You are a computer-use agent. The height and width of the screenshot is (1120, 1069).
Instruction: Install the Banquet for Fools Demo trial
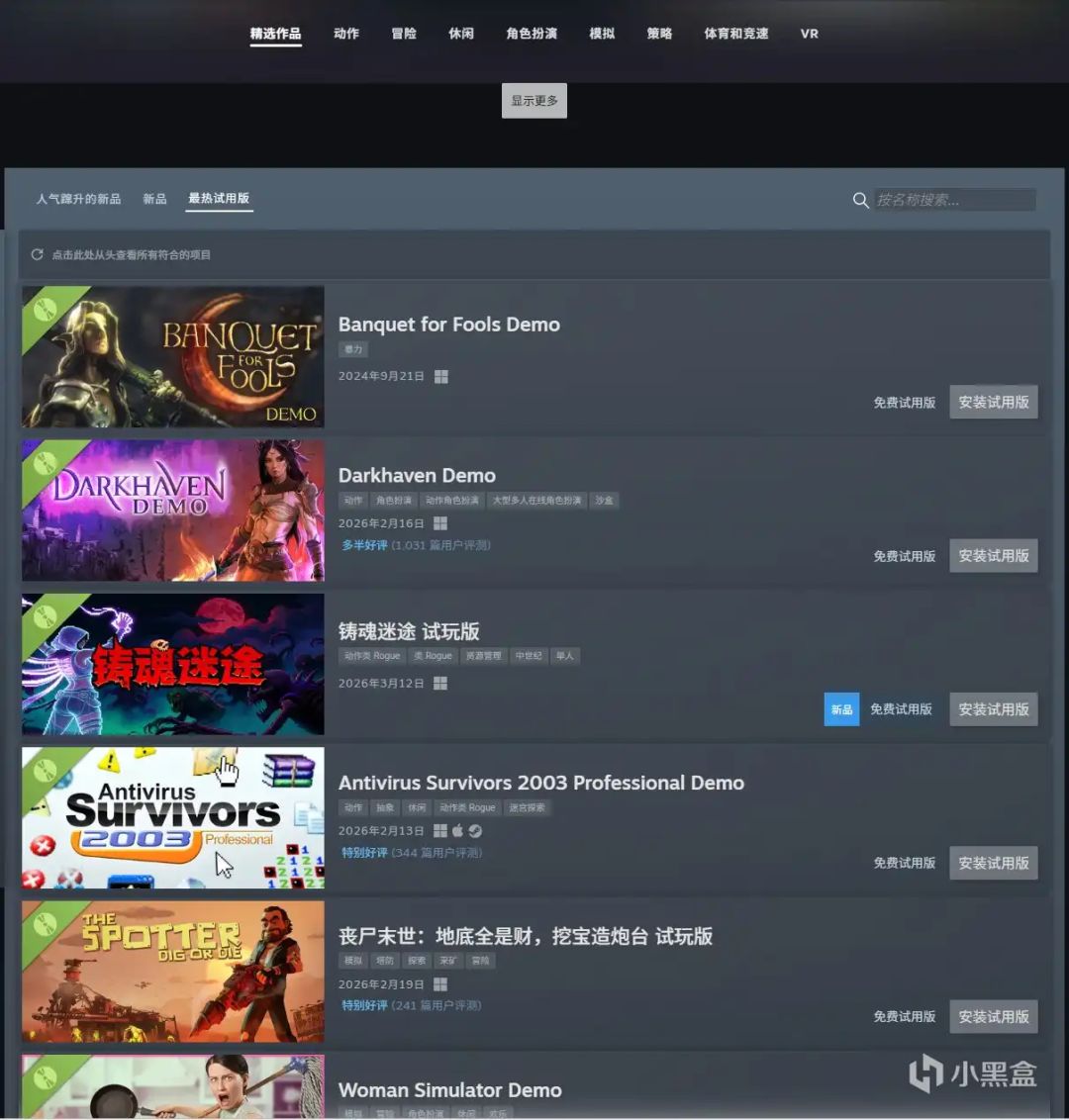(993, 402)
